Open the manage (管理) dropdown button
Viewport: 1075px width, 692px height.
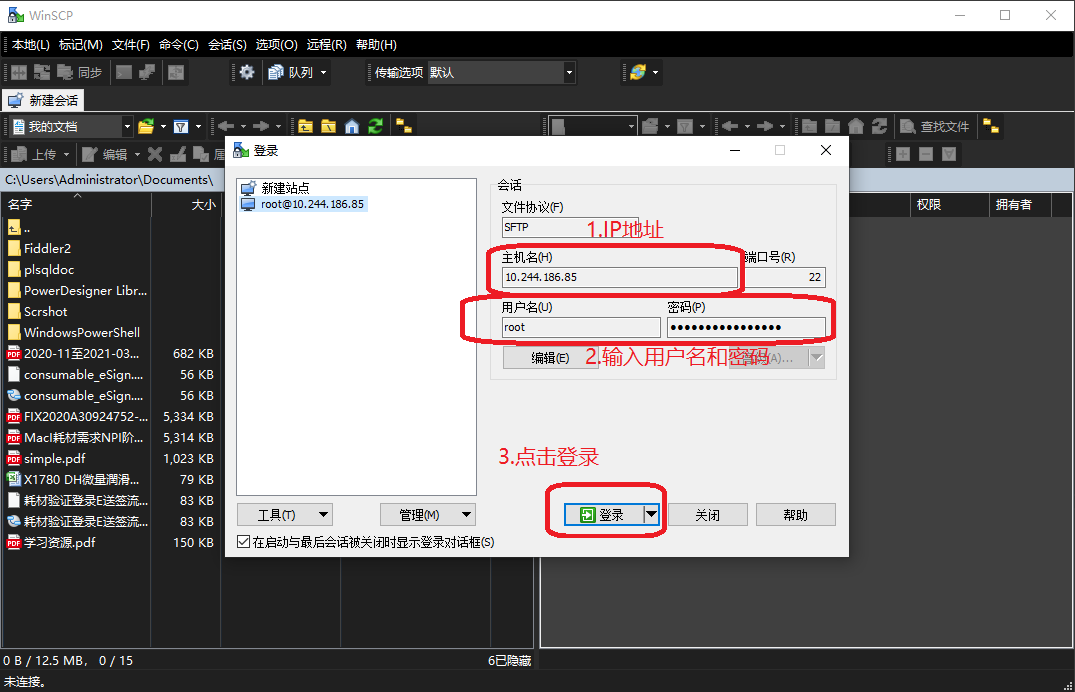pyautogui.click(x=427, y=514)
